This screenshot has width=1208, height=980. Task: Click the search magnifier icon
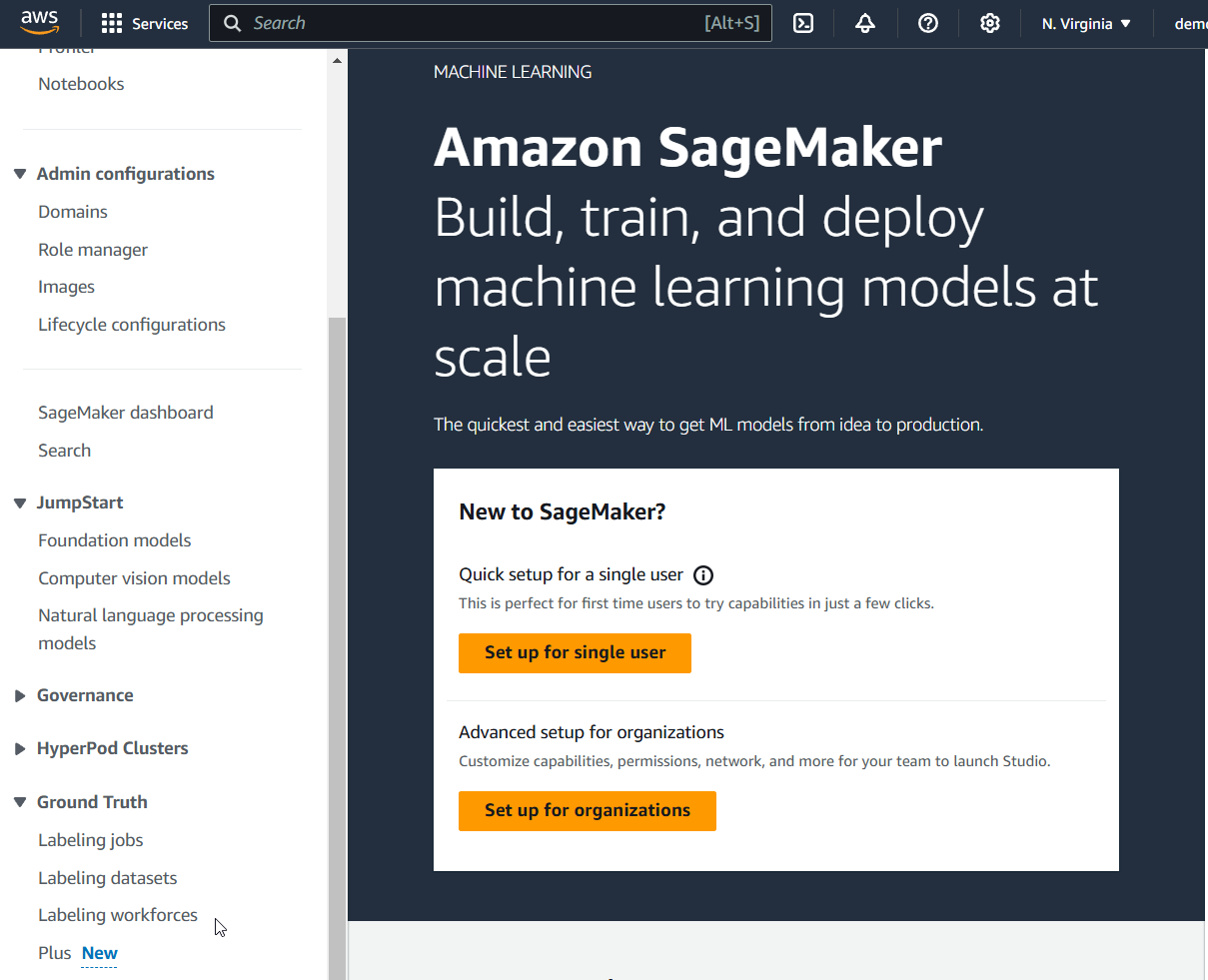click(232, 23)
